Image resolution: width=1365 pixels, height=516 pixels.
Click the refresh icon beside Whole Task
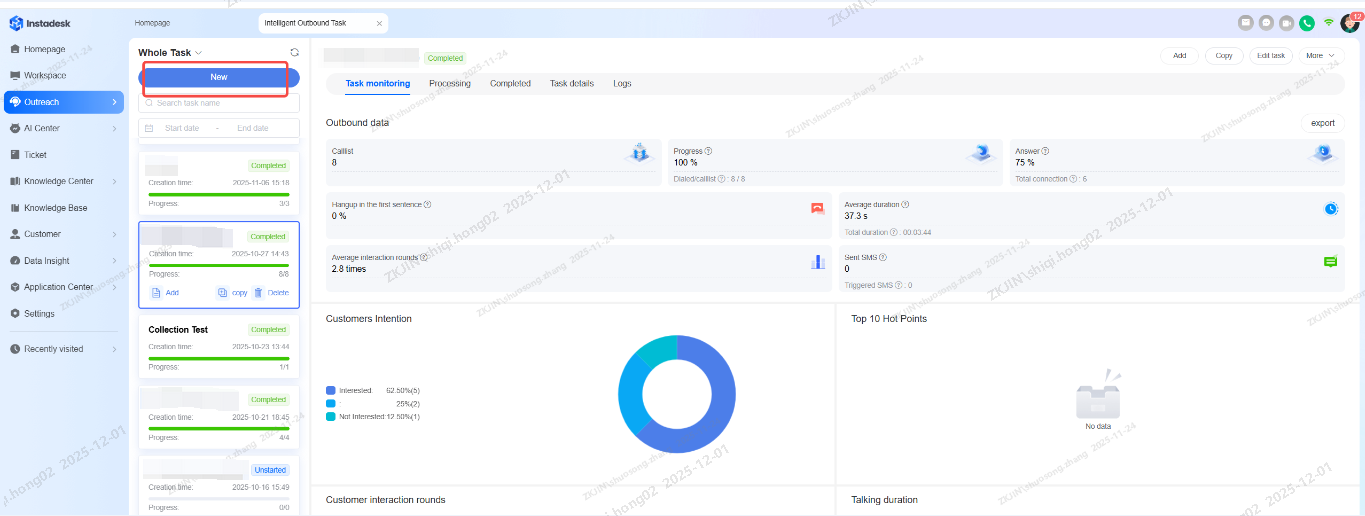[x=294, y=53]
